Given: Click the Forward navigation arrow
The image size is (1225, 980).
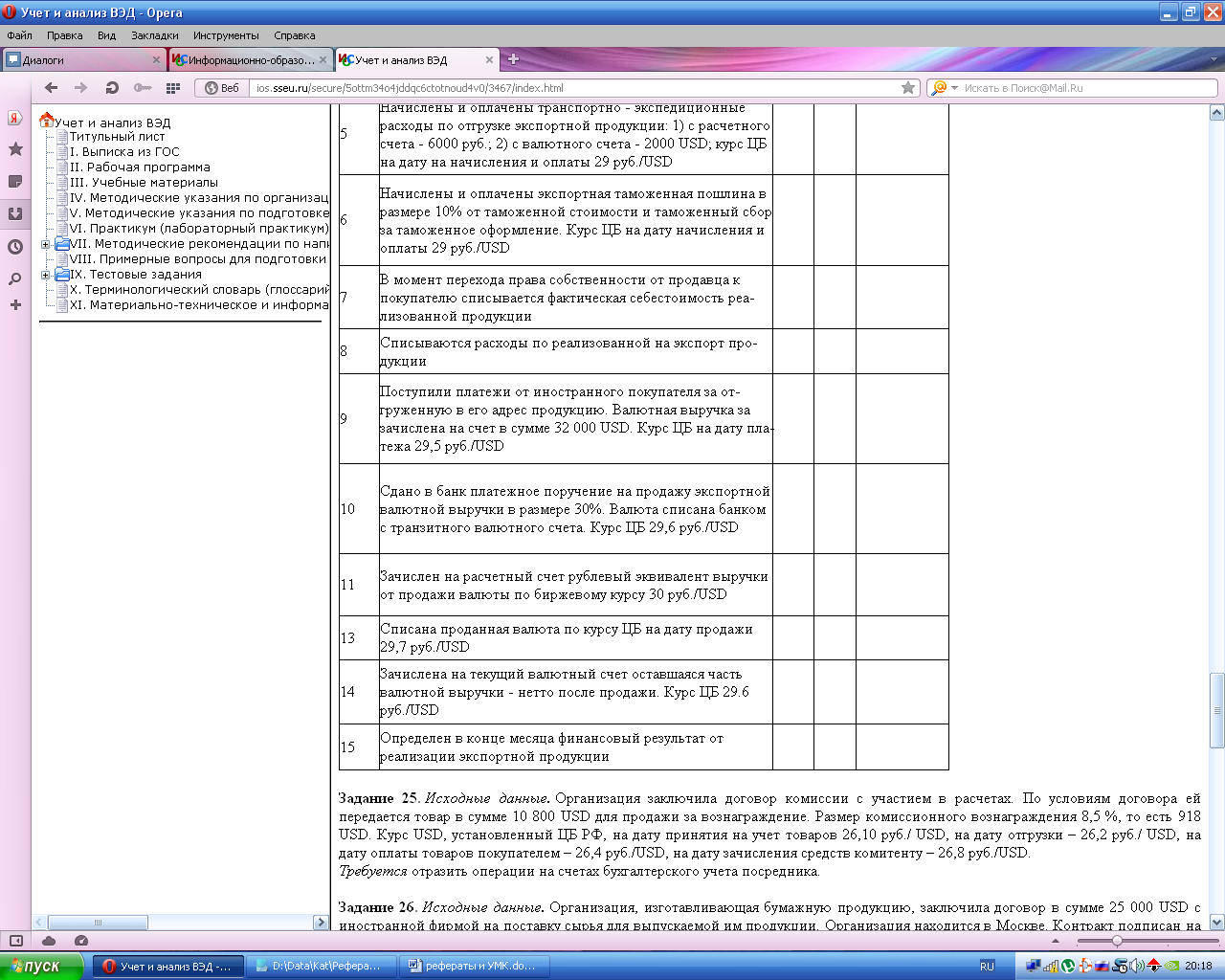Looking at the screenshot, I should click(x=81, y=87).
